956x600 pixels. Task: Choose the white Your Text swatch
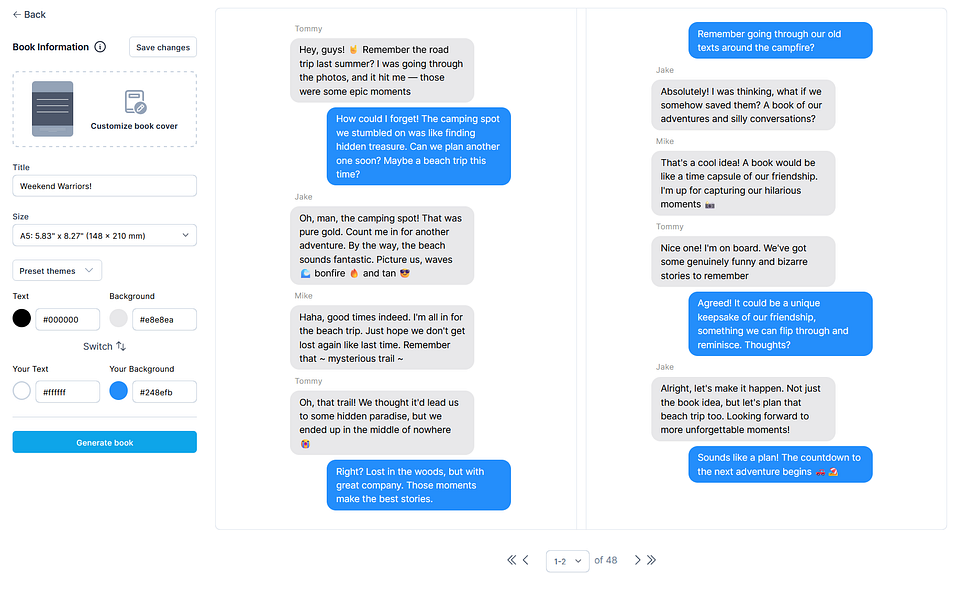pos(22,392)
